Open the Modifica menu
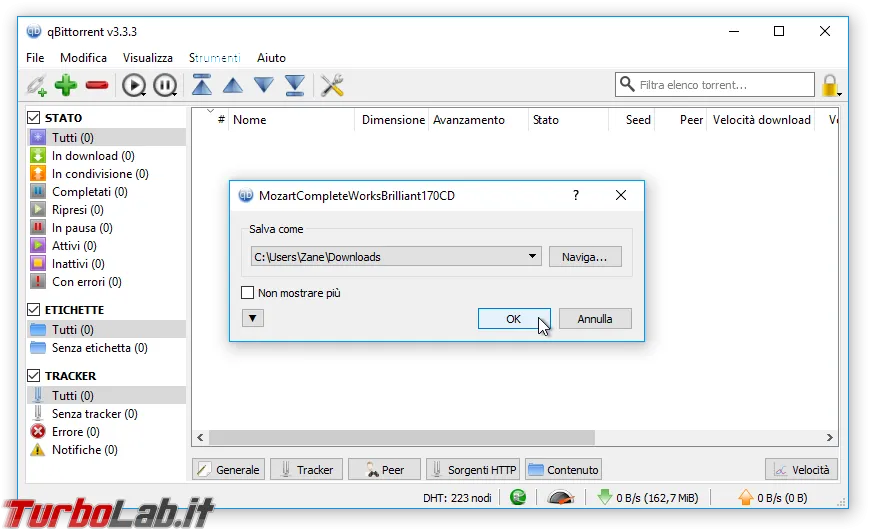 pos(83,58)
